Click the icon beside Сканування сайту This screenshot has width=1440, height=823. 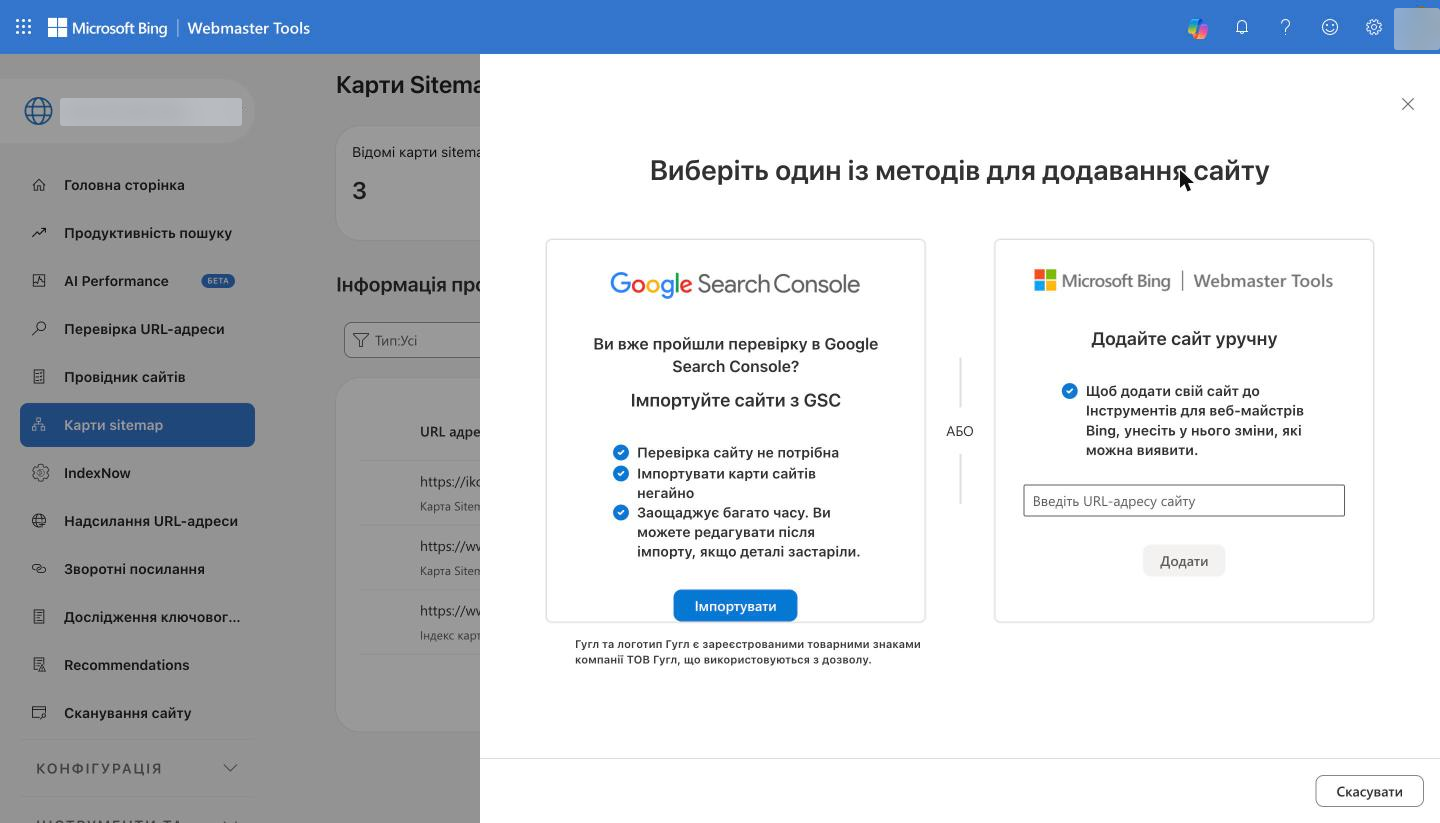pos(39,712)
